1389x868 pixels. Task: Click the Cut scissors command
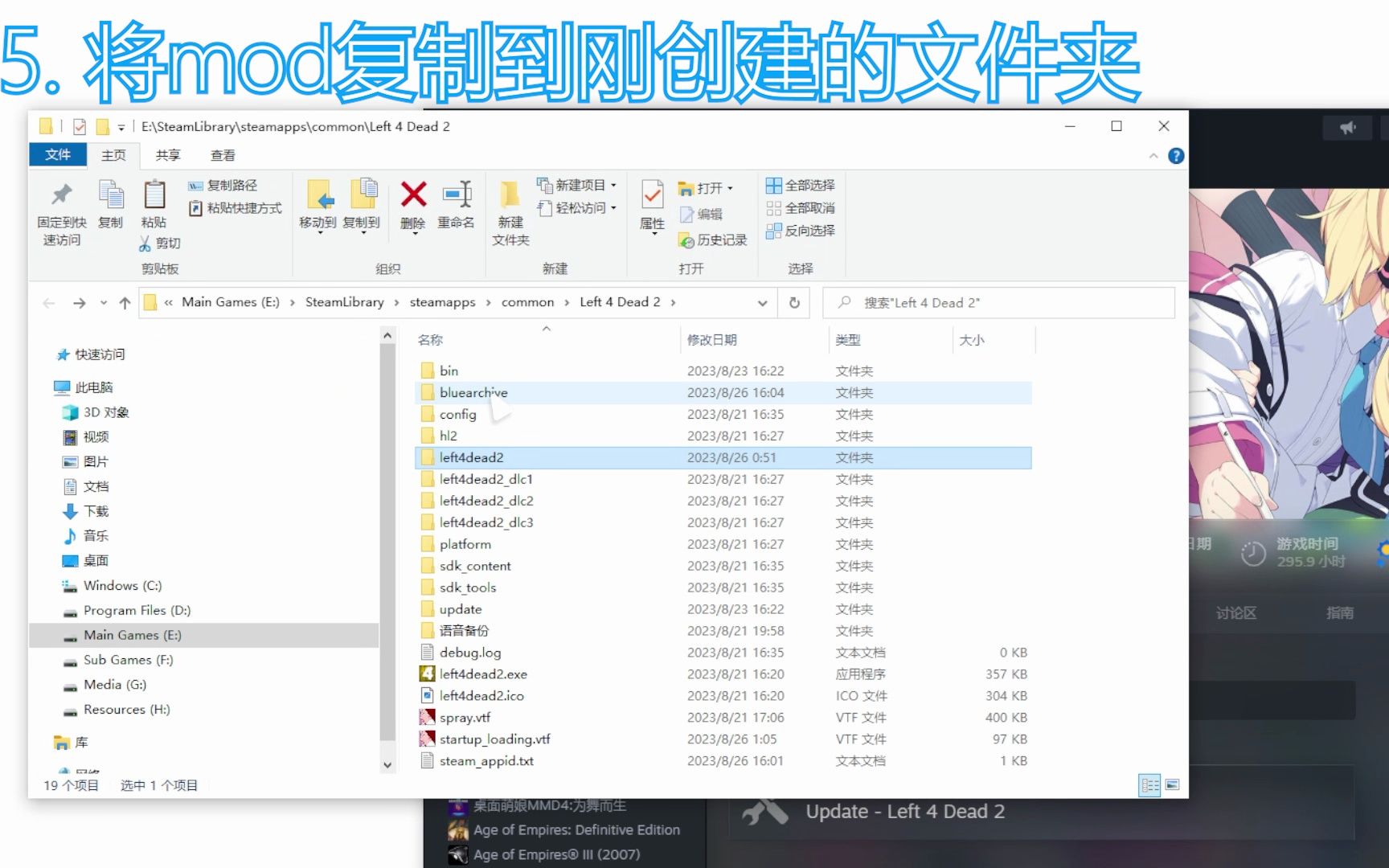[159, 243]
